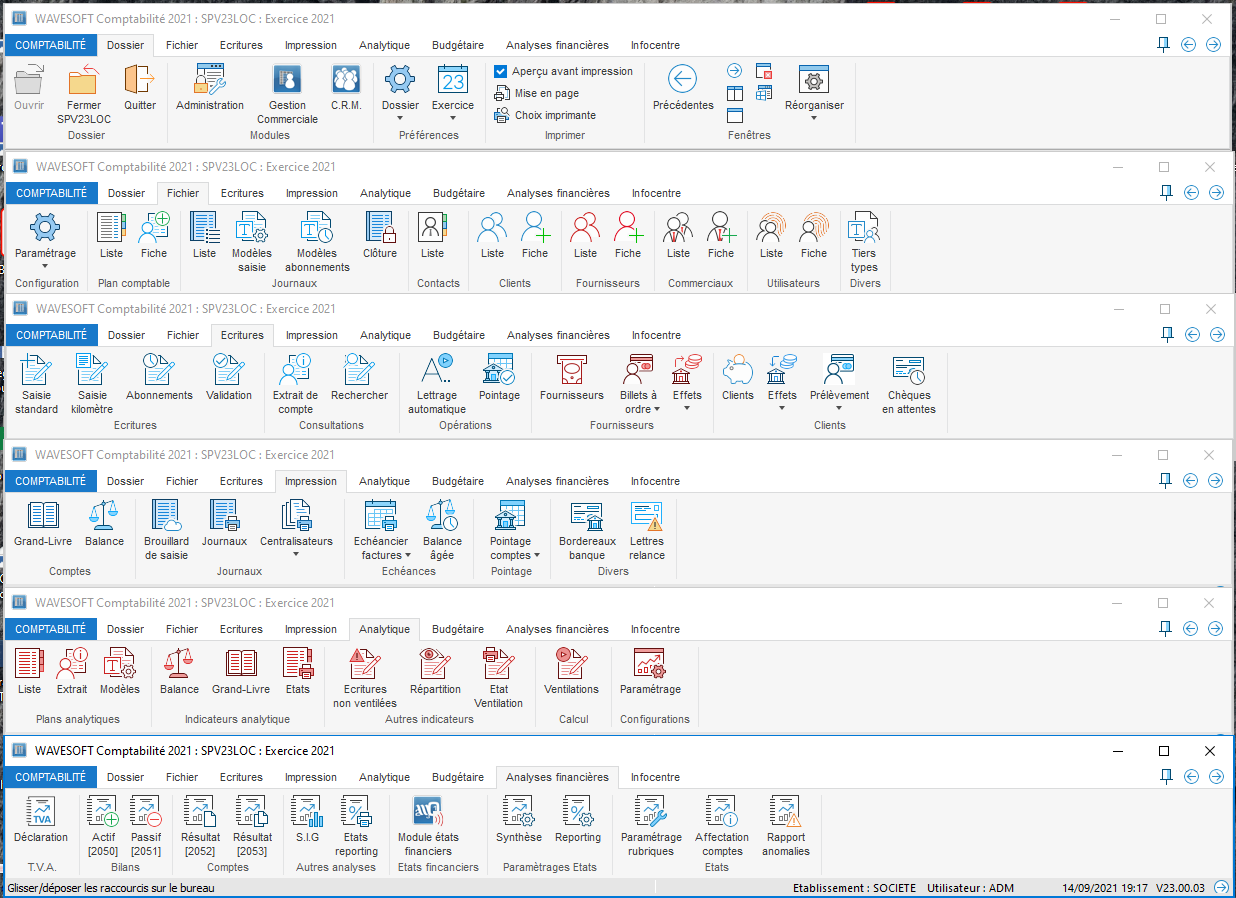Open Balance âgée icon
This screenshot has width=1236, height=898.
point(442,516)
